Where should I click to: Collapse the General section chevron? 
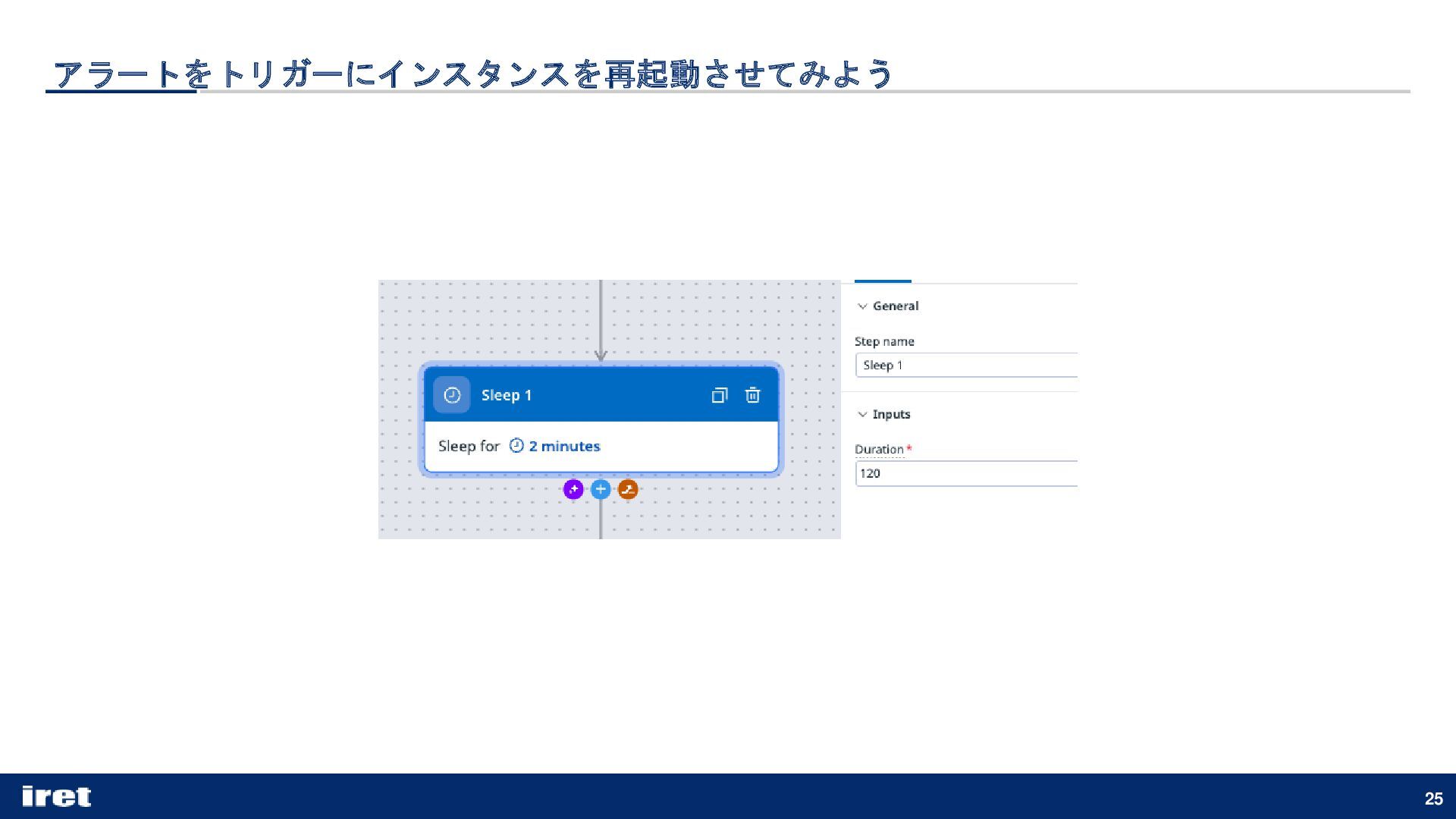point(862,306)
